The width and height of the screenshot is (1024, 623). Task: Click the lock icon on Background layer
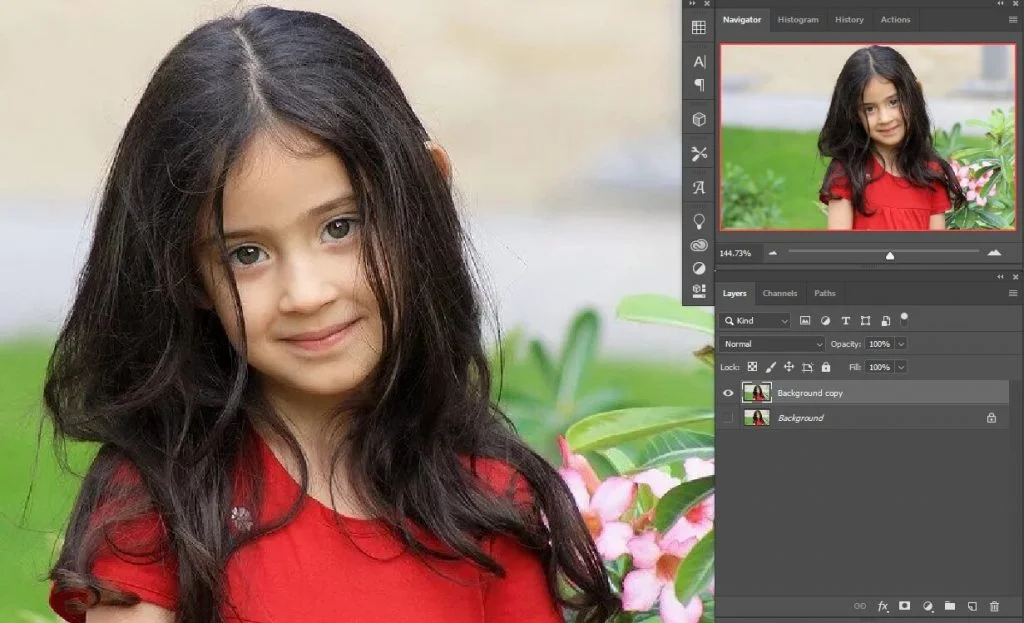point(991,418)
